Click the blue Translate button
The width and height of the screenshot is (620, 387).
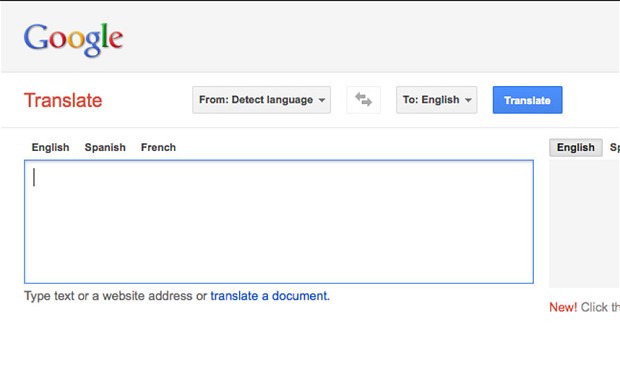point(527,100)
